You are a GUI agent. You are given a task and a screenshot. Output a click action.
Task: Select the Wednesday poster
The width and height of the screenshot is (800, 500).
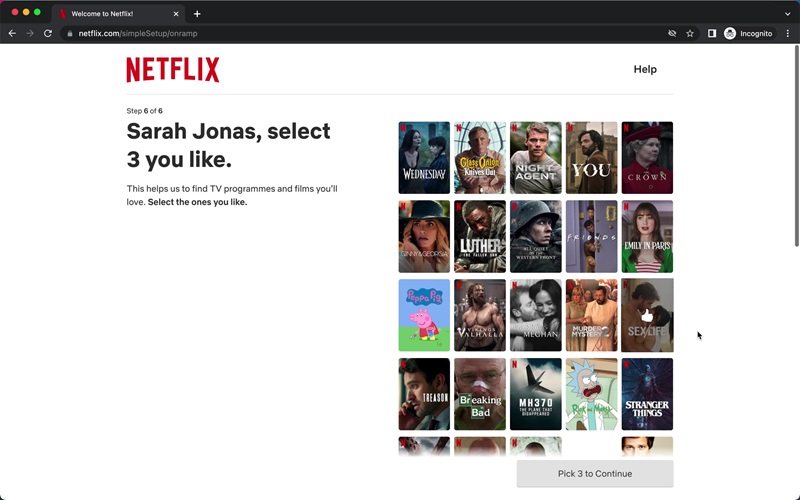(x=424, y=158)
